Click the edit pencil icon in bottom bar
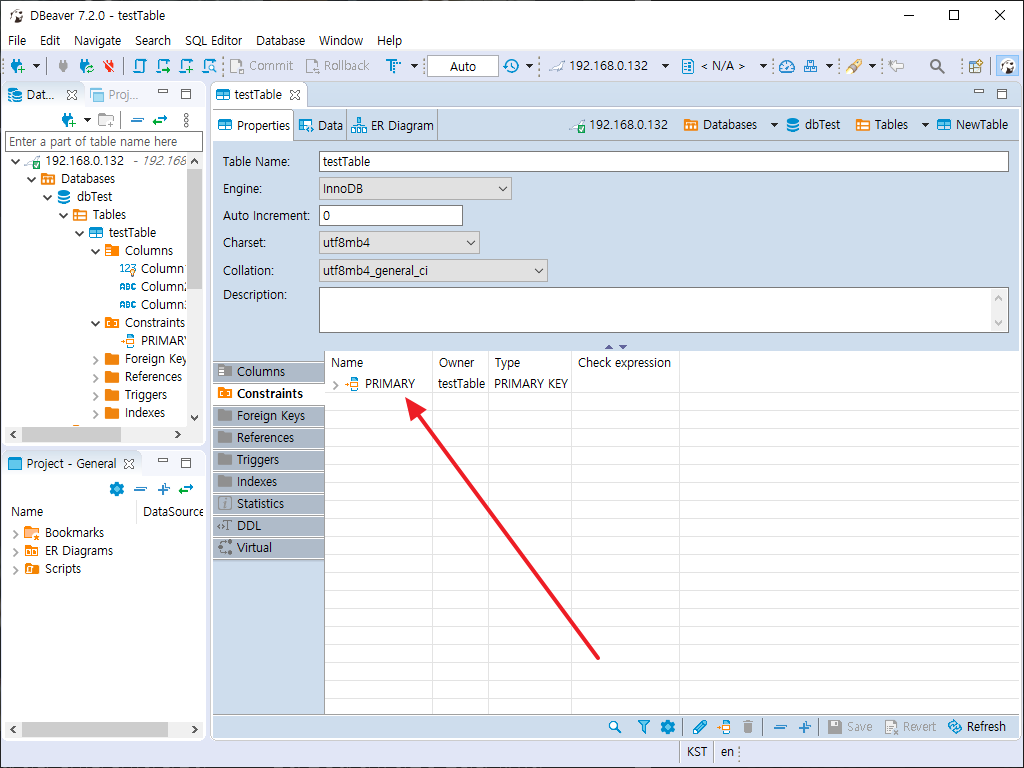Viewport: 1024px width, 768px height. (699, 727)
